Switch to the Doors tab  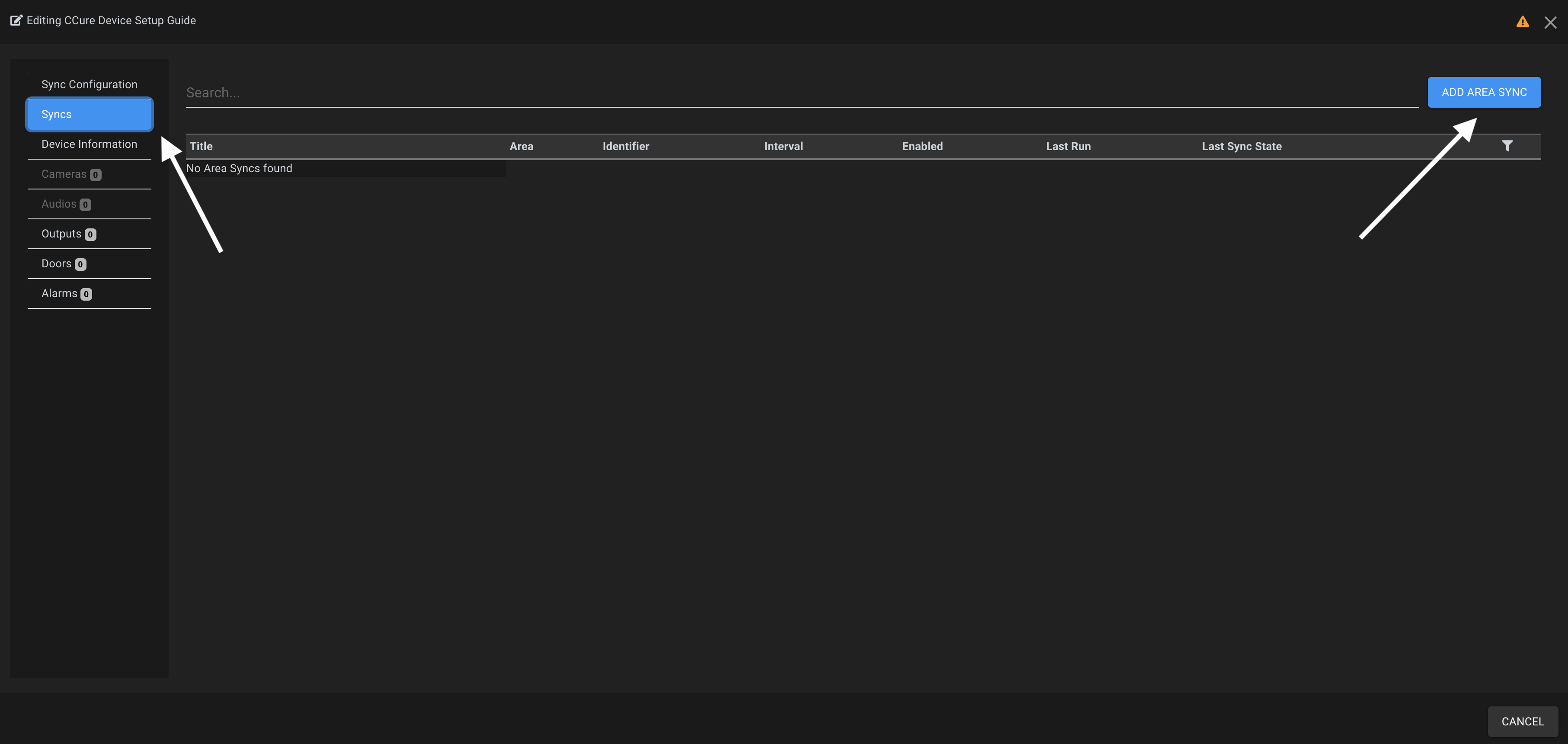[x=90, y=263]
